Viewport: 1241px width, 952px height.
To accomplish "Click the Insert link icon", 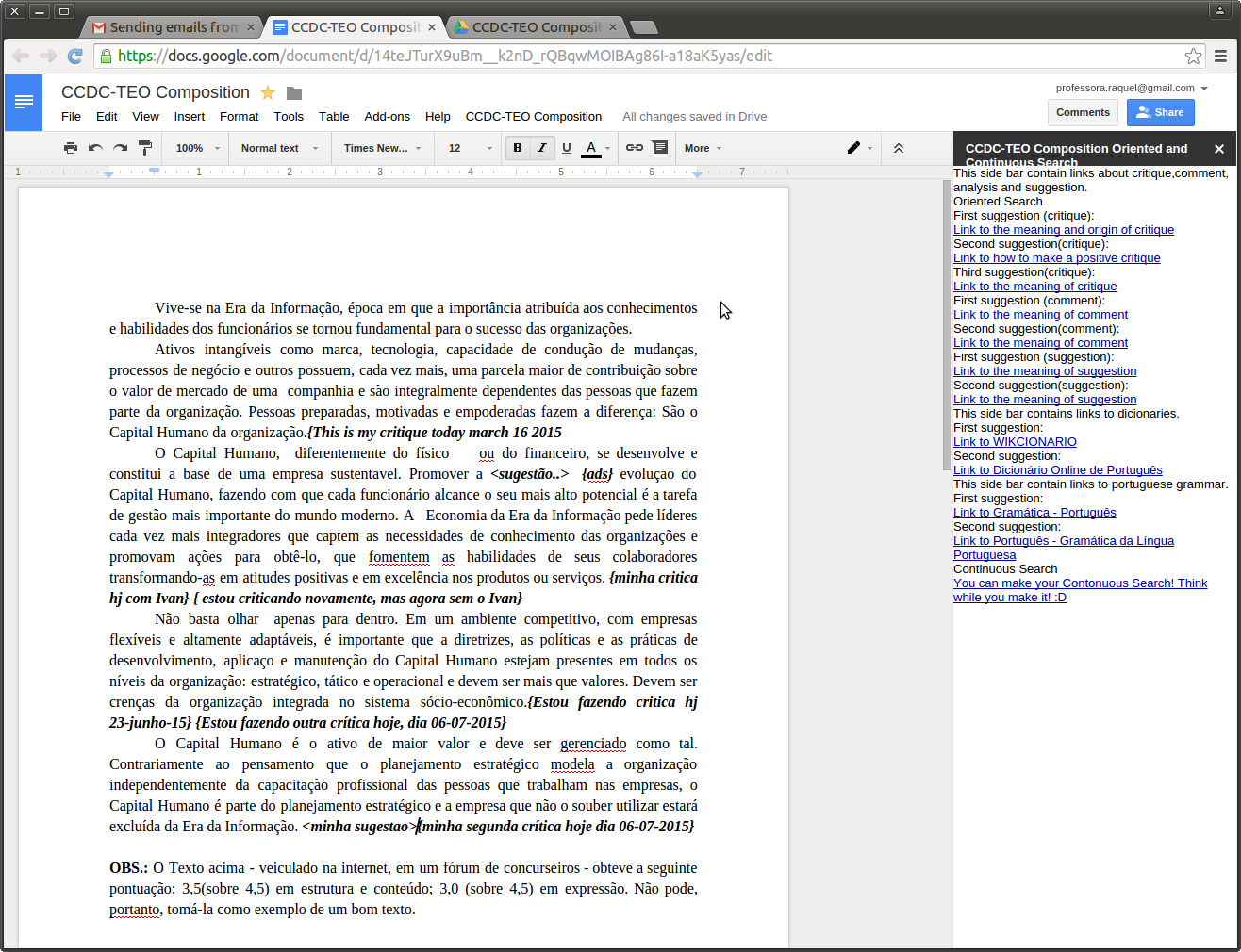I will 635,148.
